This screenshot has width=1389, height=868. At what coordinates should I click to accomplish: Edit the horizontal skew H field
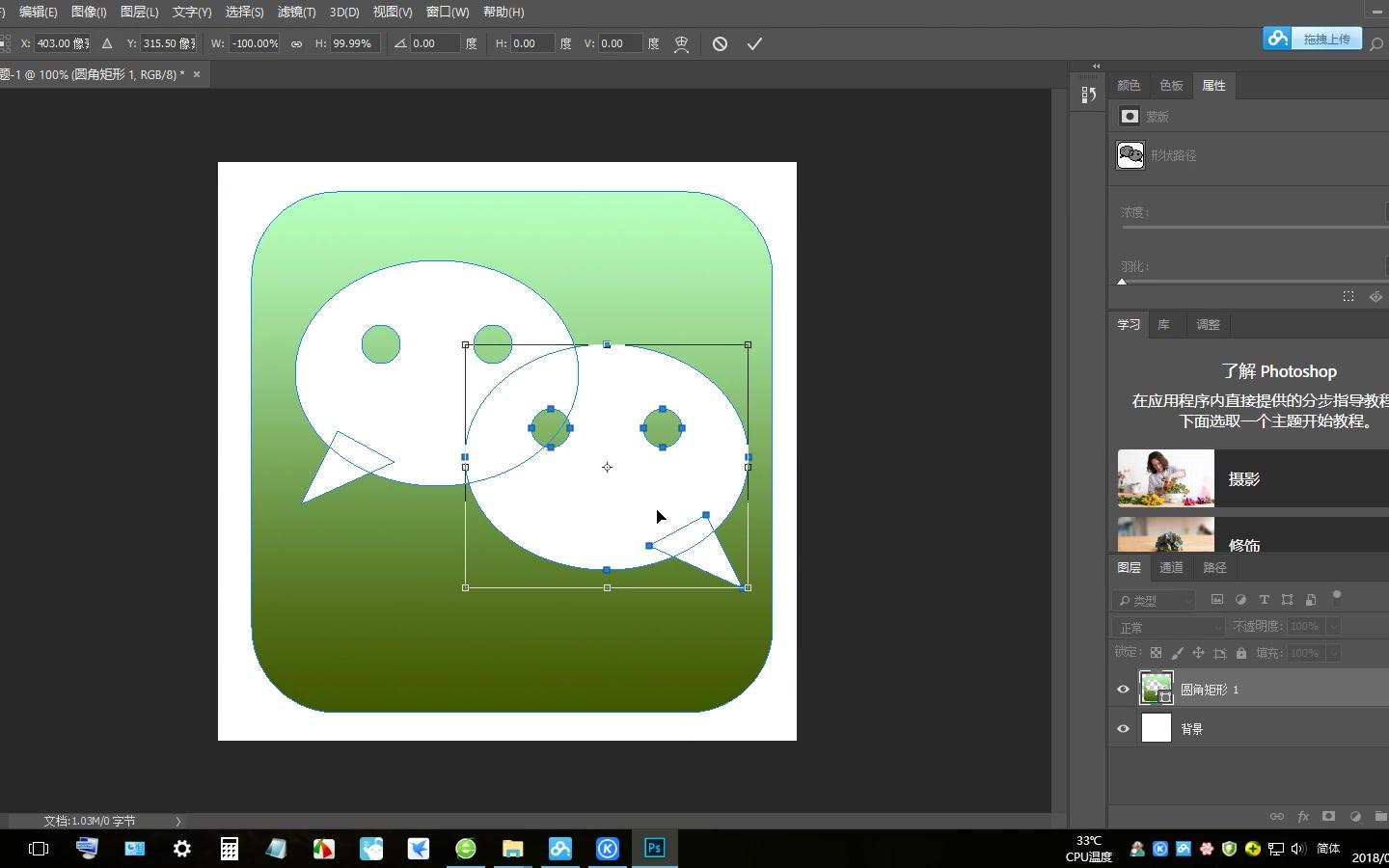click(x=532, y=43)
